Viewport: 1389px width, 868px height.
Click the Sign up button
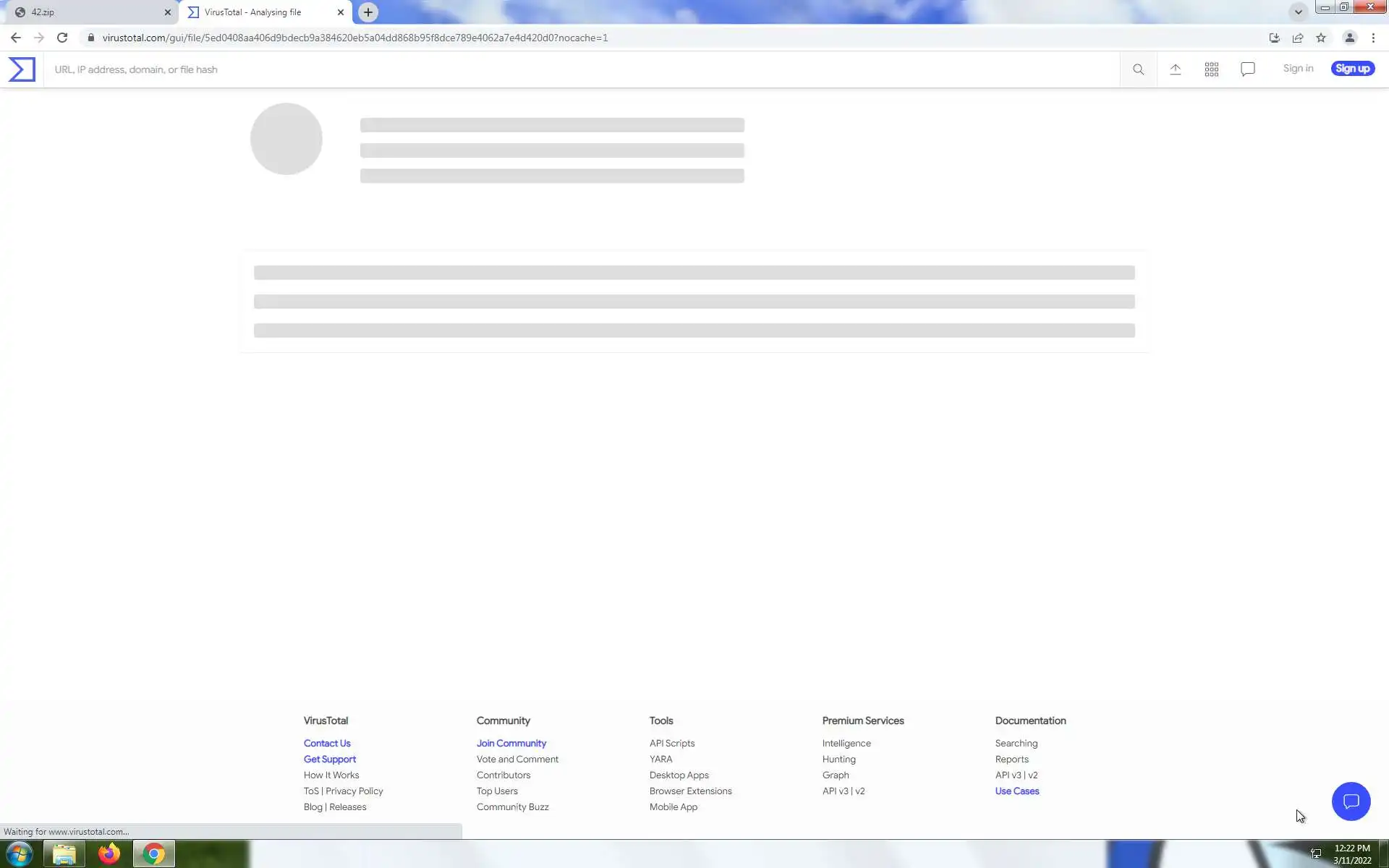[1352, 69]
